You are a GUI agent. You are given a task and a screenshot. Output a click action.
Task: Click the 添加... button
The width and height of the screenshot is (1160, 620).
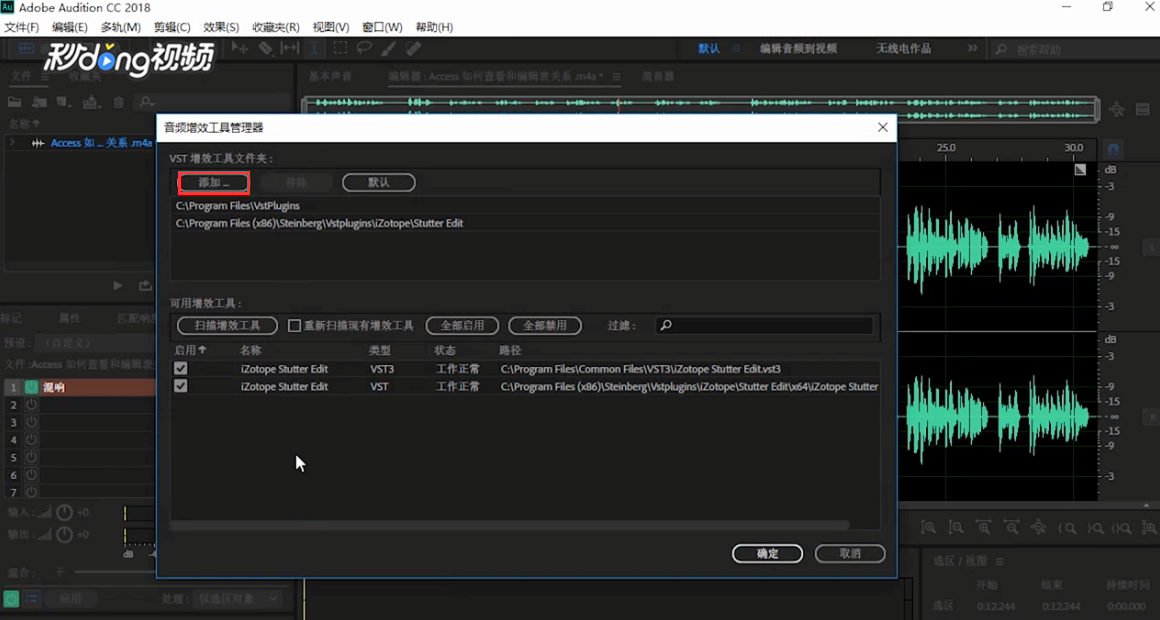pyautogui.click(x=214, y=182)
